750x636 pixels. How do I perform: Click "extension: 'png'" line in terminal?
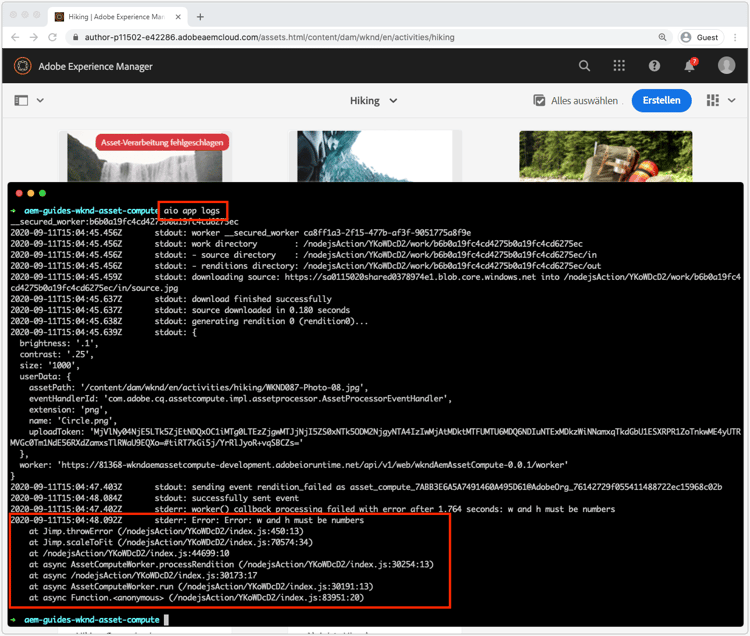pos(68,410)
